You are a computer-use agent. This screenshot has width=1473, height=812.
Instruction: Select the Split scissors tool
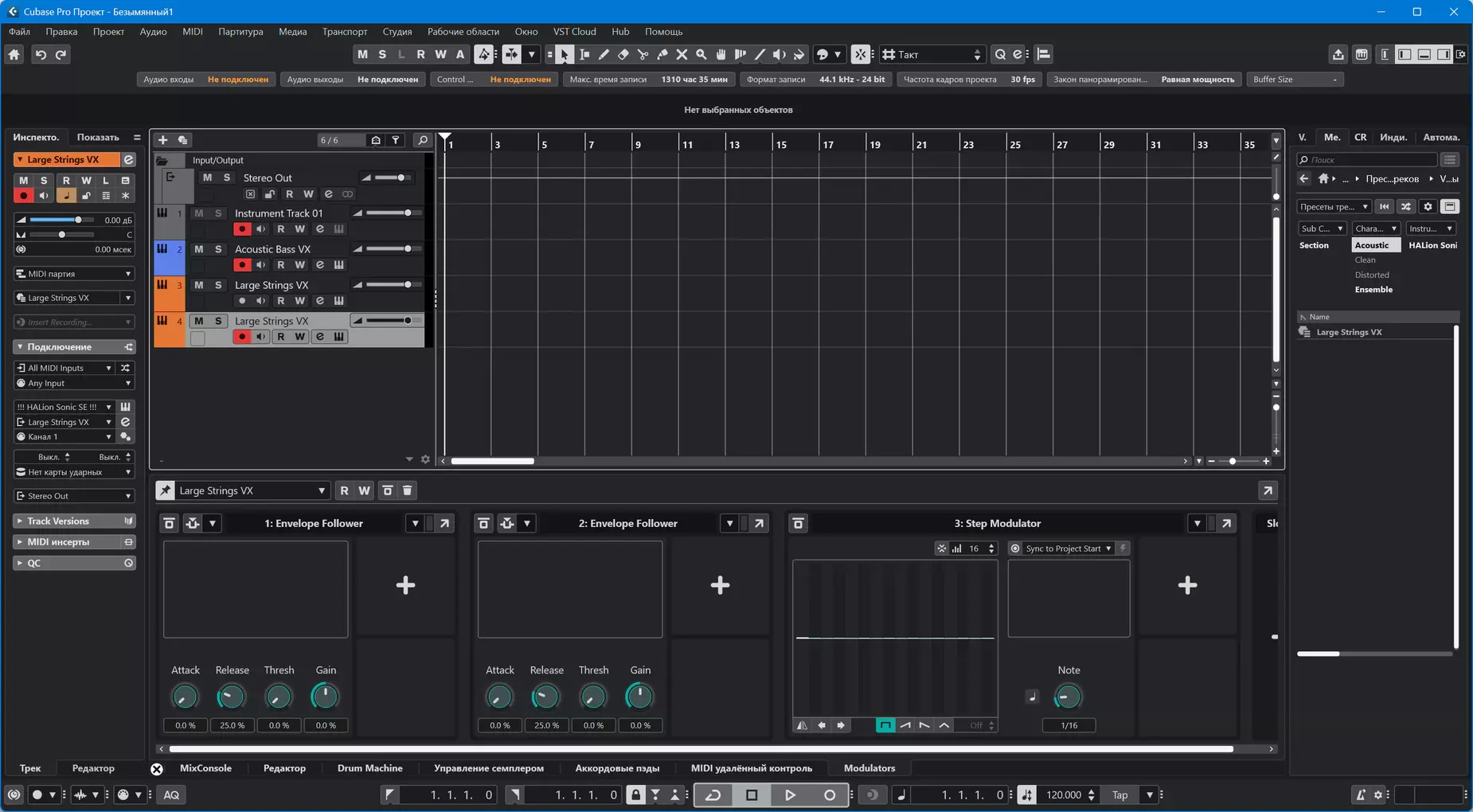[x=643, y=54]
